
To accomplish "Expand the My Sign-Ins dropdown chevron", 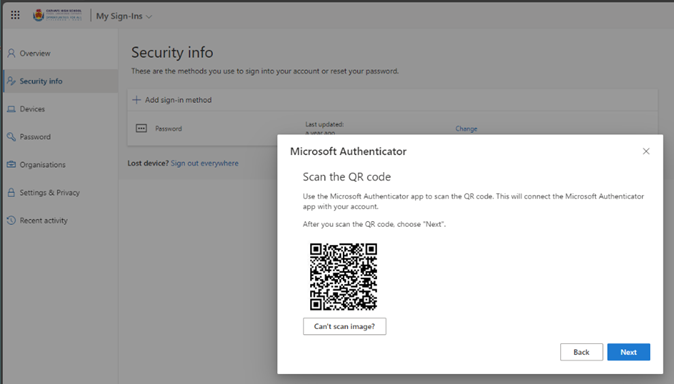I will click(x=149, y=17).
